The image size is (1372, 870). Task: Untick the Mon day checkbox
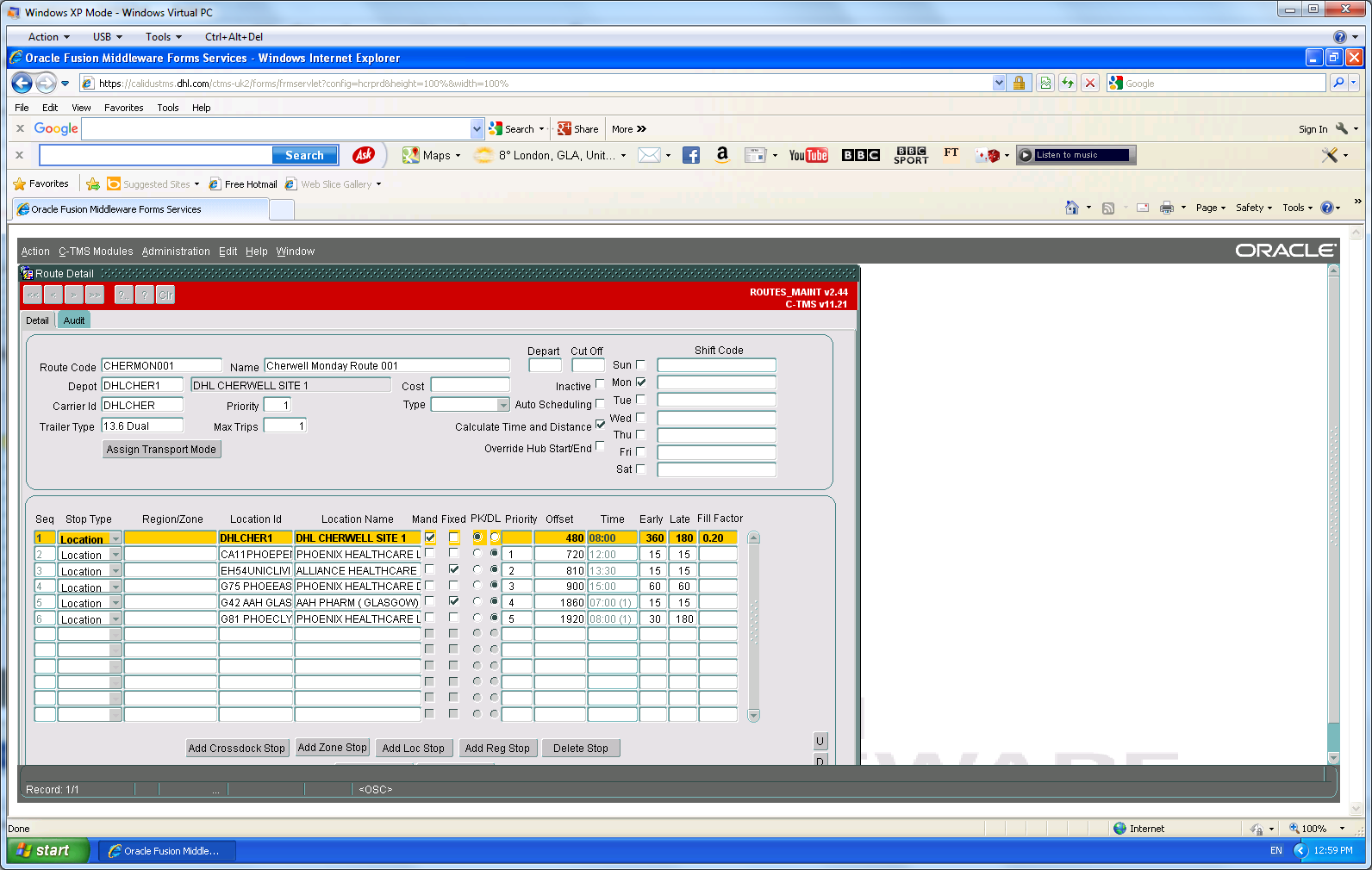[x=641, y=382]
